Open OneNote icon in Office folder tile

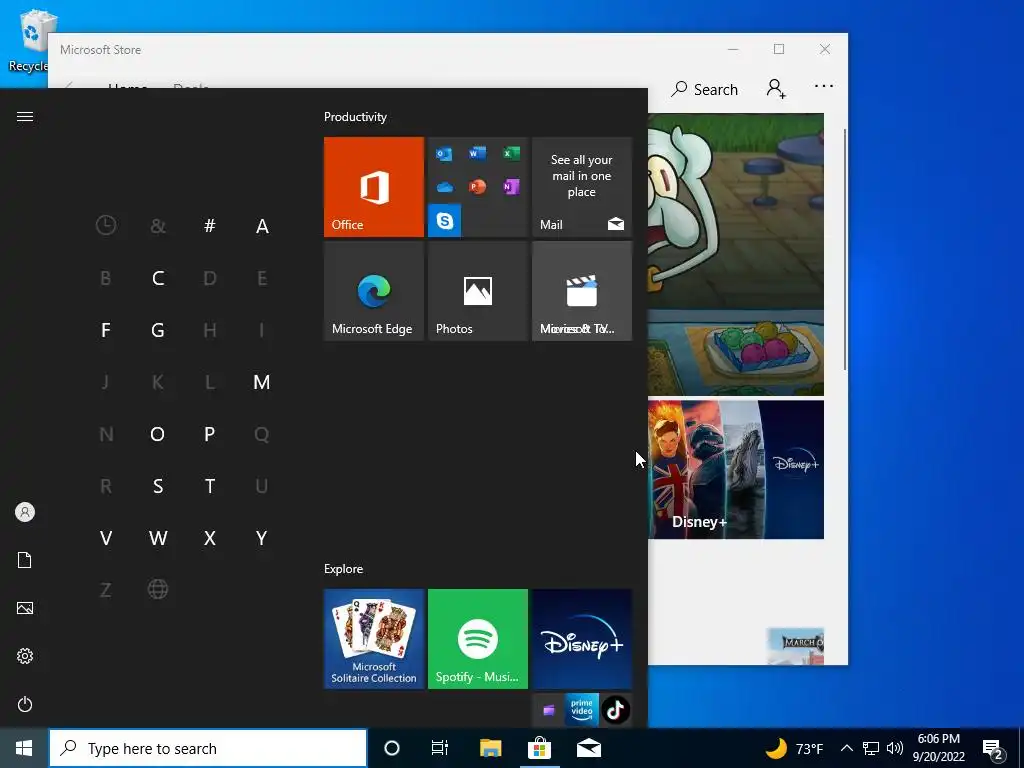point(511,187)
